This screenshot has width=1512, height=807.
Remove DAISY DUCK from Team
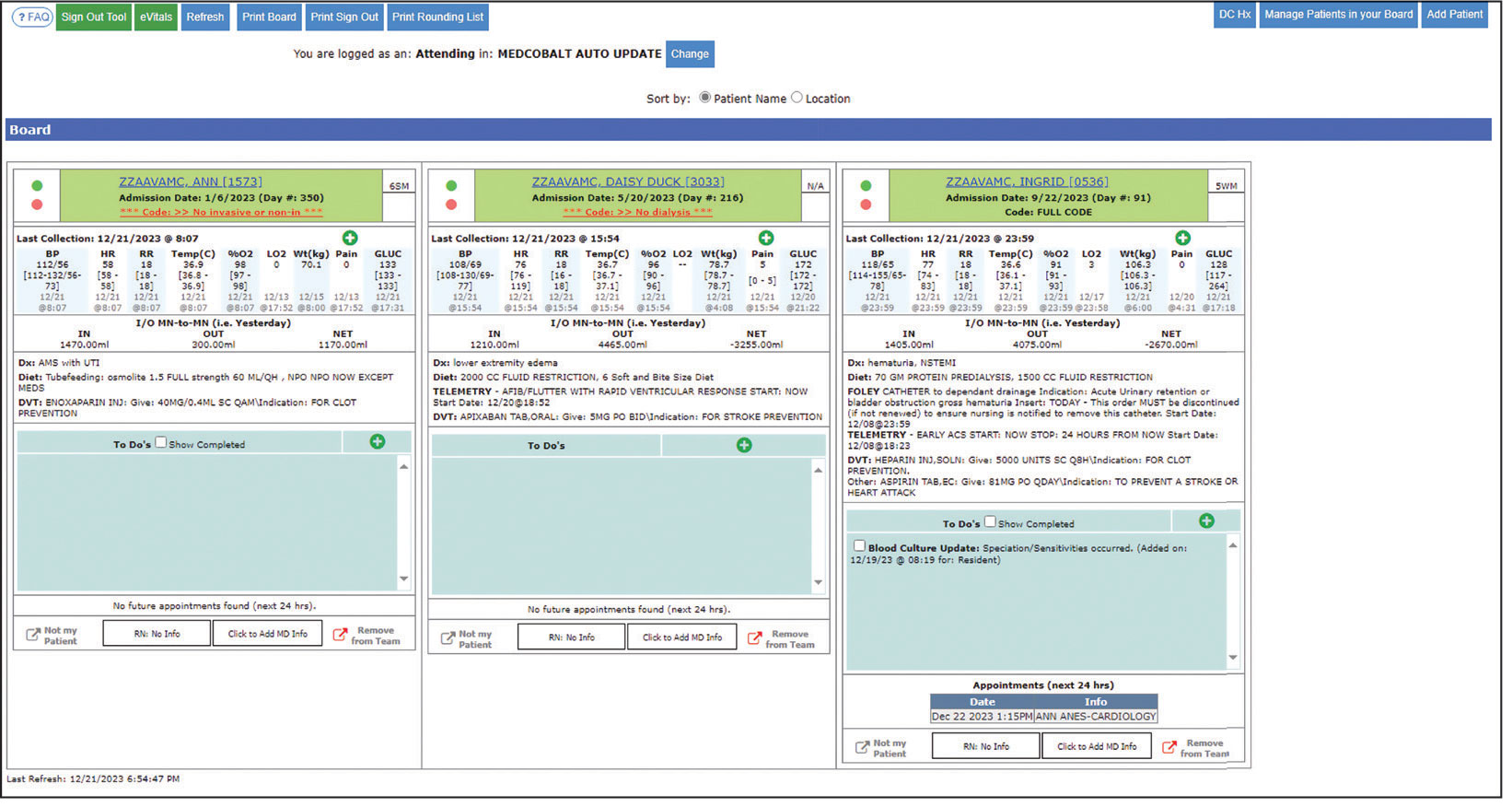pos(781,639)
